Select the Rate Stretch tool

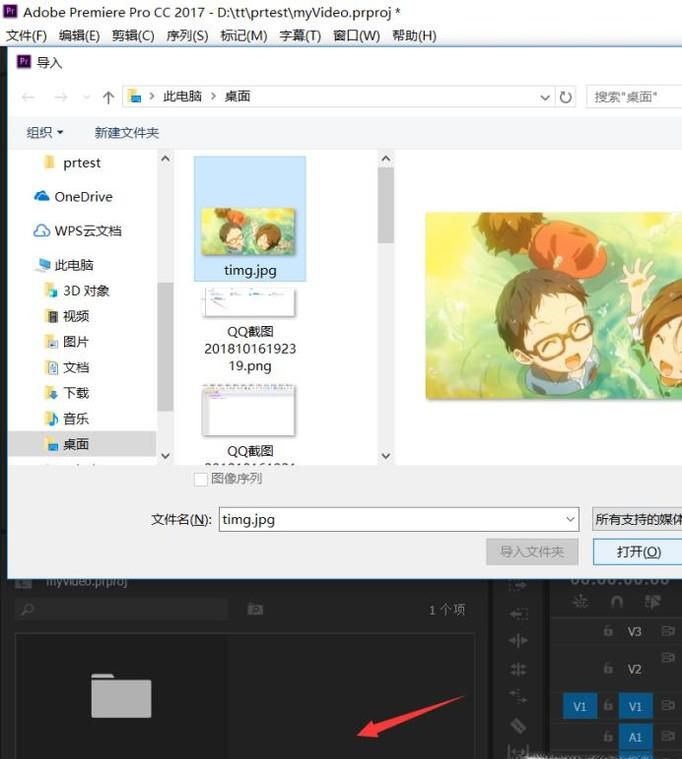[518, 697]
